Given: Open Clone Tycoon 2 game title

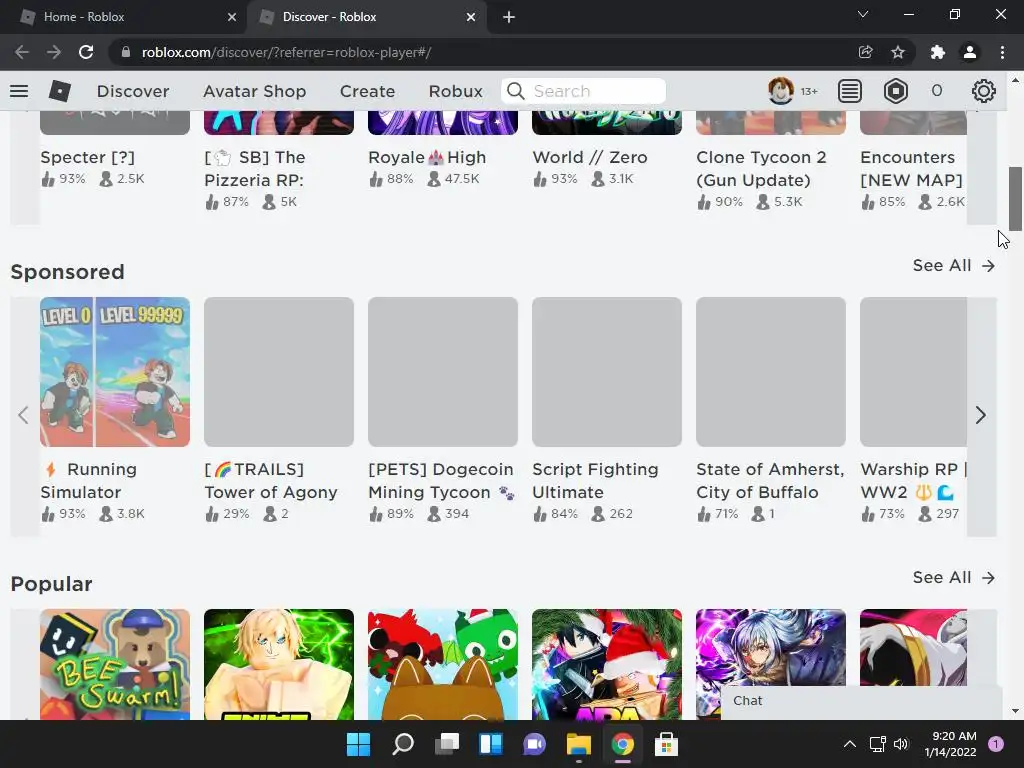Looking at the screenshot, I should [761, 168].
